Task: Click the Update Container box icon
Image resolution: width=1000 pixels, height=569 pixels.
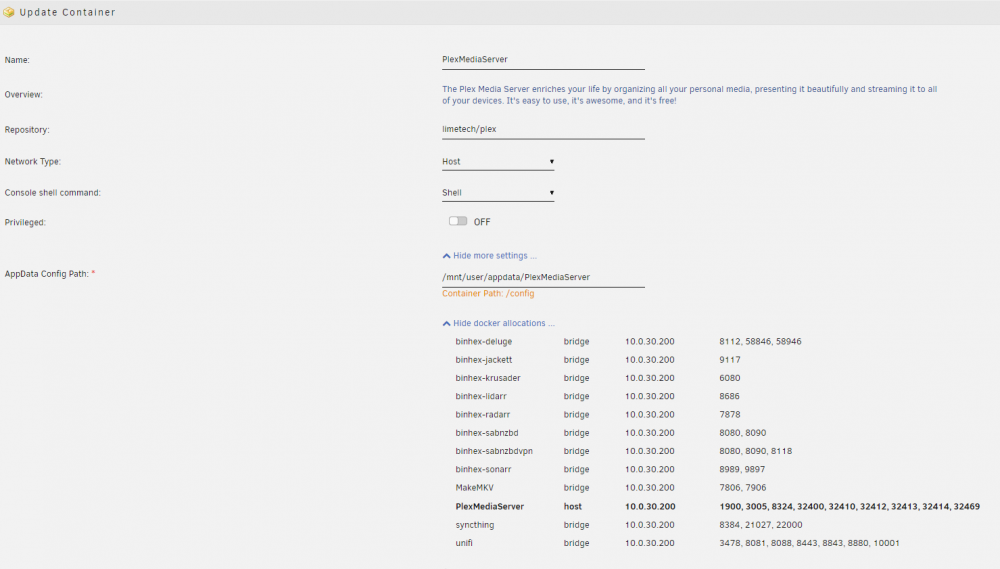Action: point(9,12)
